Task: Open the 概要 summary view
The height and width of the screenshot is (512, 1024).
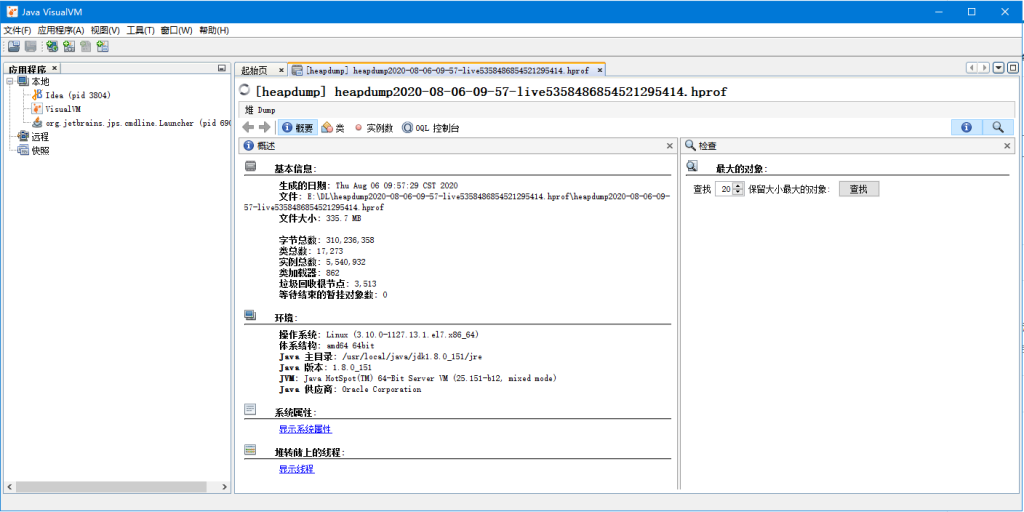Action: pos(298,128)
